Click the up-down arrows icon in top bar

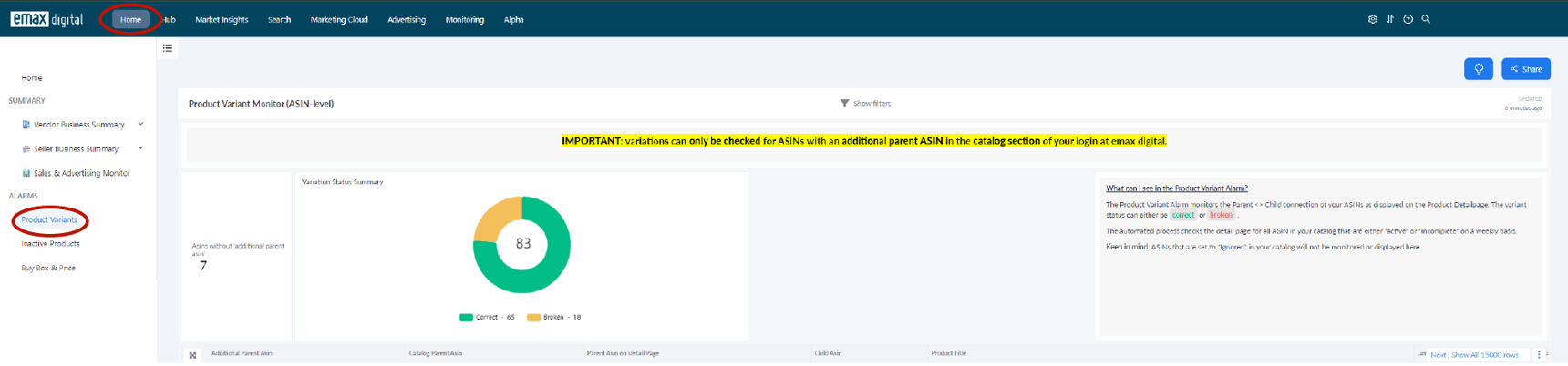click(x=1390, y=19)
